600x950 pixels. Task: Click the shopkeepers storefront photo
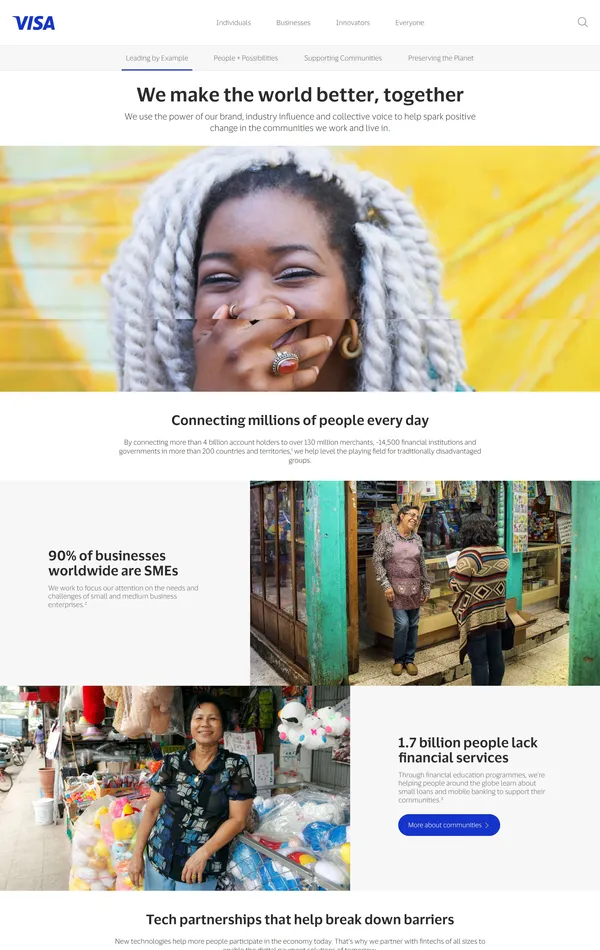tap(425, 583)
